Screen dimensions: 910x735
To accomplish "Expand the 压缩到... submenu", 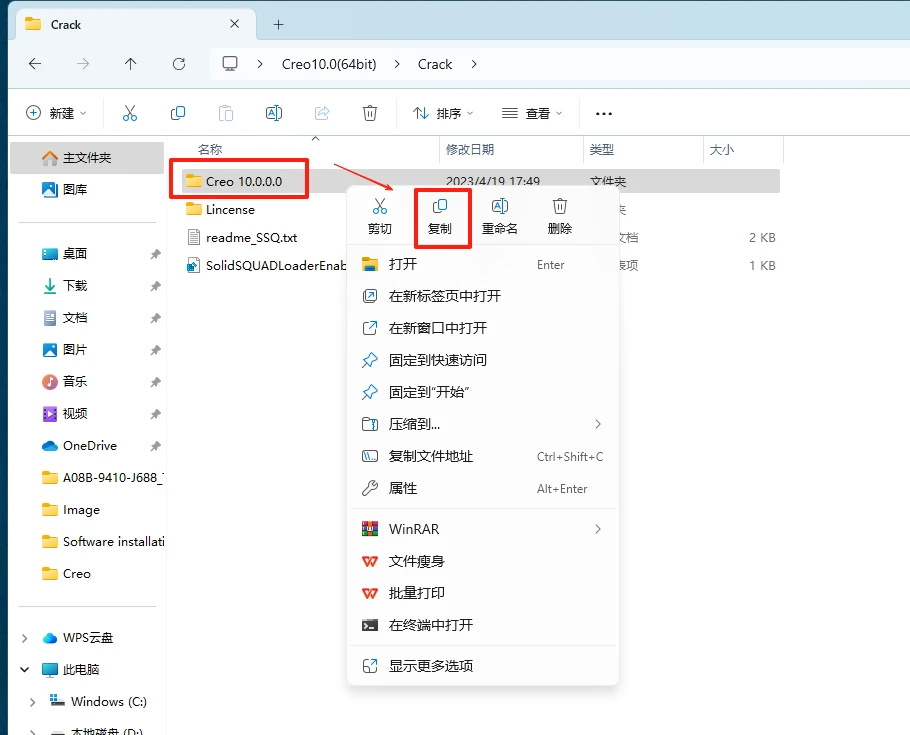I will 598,424.
